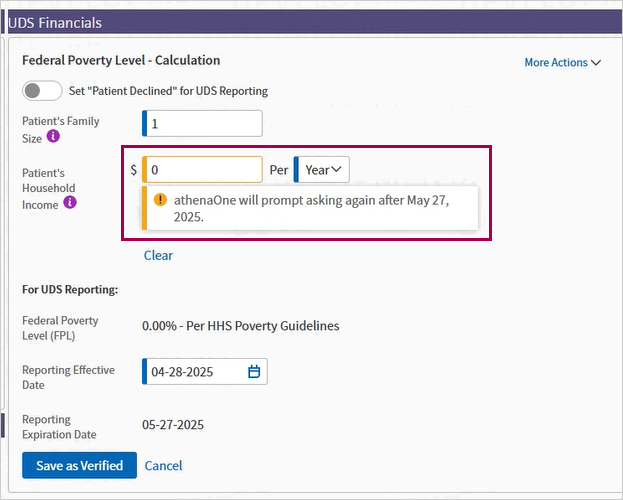Expand the Per Year income period dropdown
Image resolution: width=623 pixels, height=500 pixels.
coord(322,170)
